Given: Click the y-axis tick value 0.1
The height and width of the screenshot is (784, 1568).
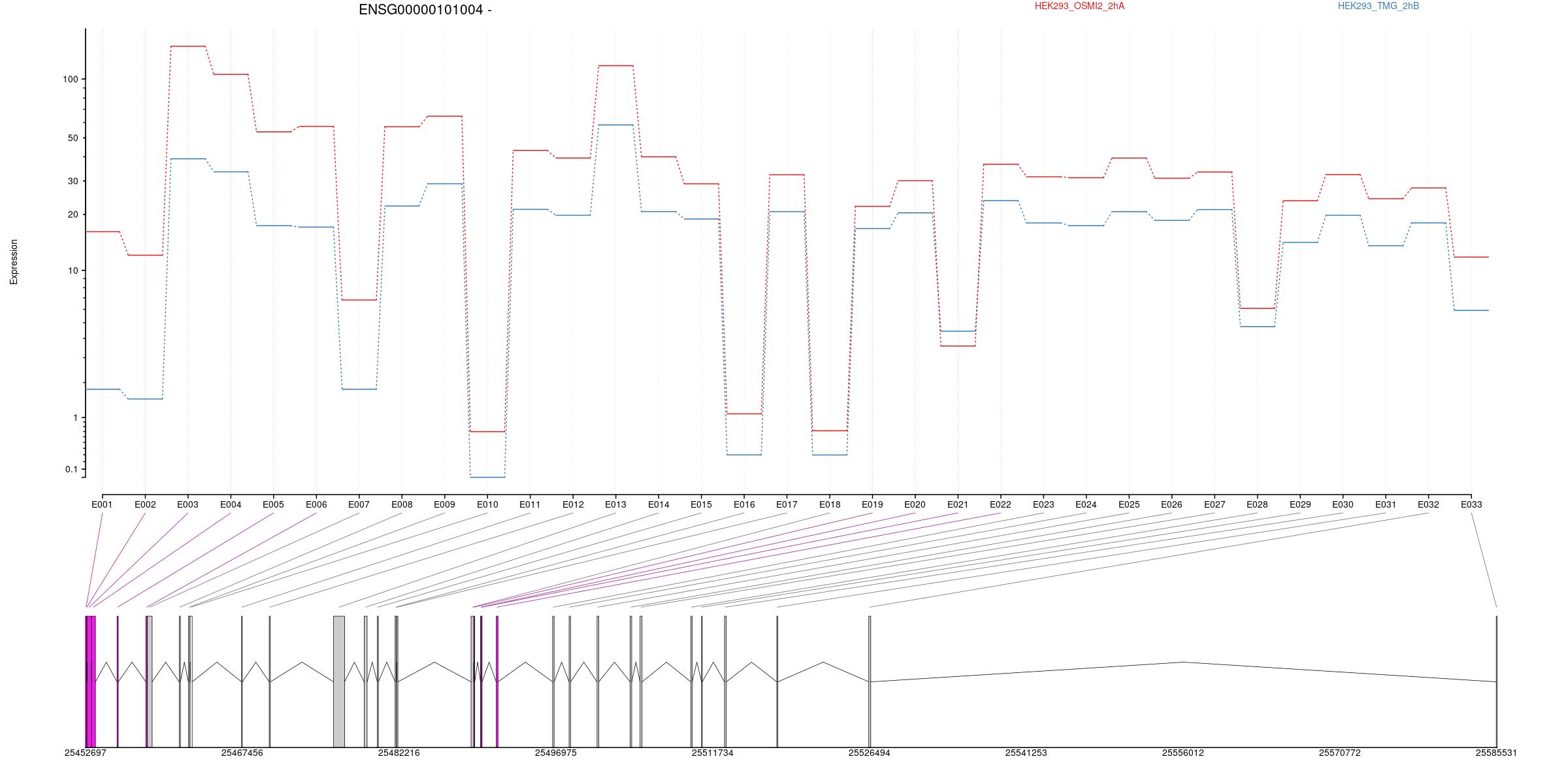Looking at the screenshot, I should coord(71,469).
